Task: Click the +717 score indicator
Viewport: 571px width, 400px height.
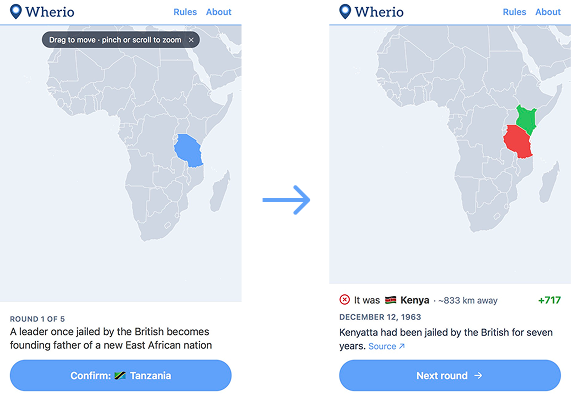Action: click(550, 300)
